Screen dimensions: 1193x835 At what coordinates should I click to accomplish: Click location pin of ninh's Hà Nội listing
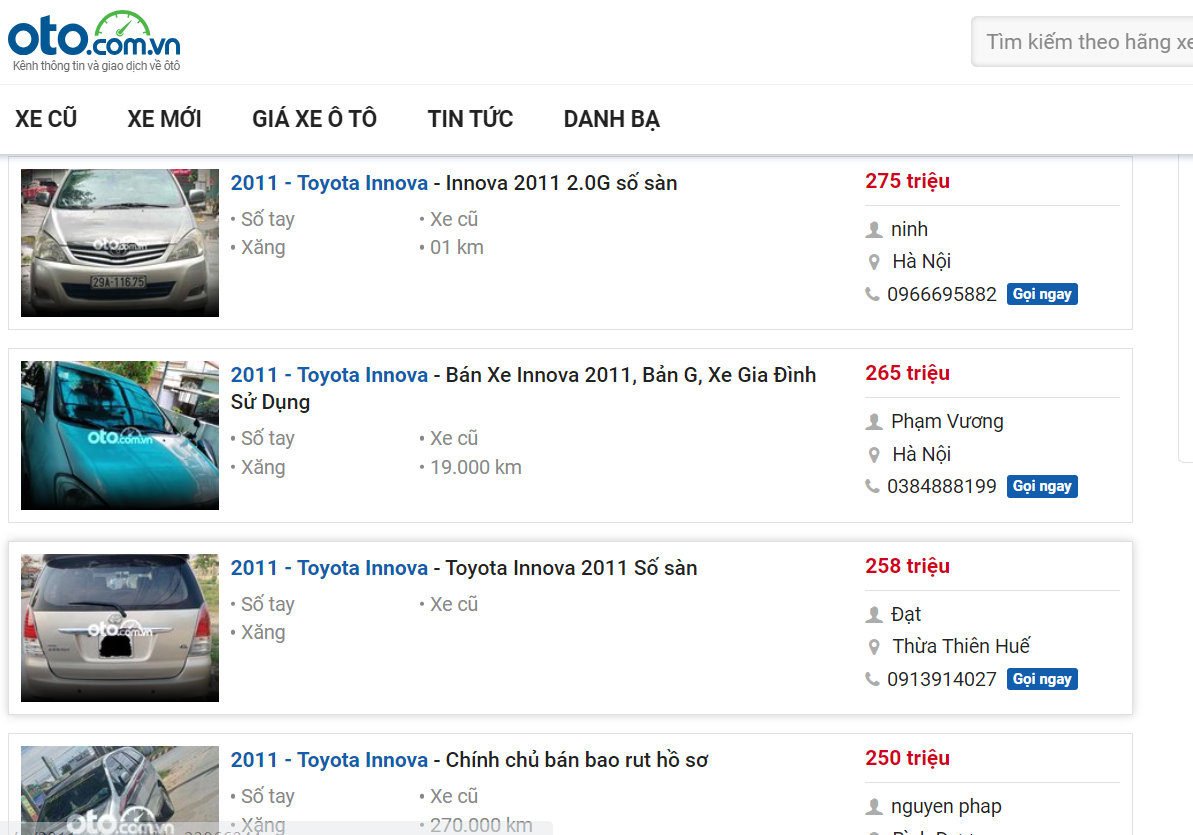pos(874,262)
